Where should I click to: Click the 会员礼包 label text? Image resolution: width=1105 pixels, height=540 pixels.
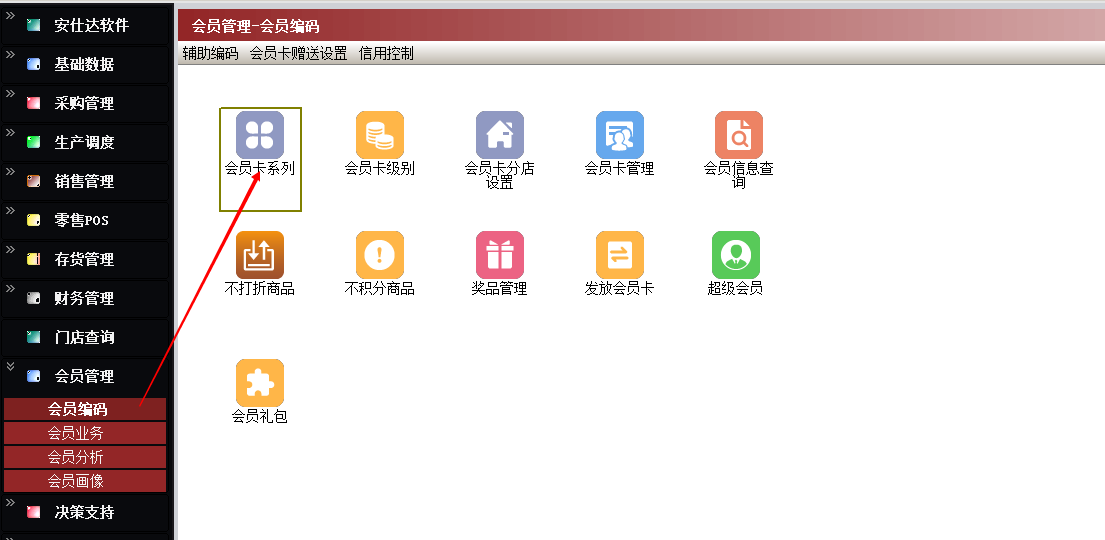259,417
